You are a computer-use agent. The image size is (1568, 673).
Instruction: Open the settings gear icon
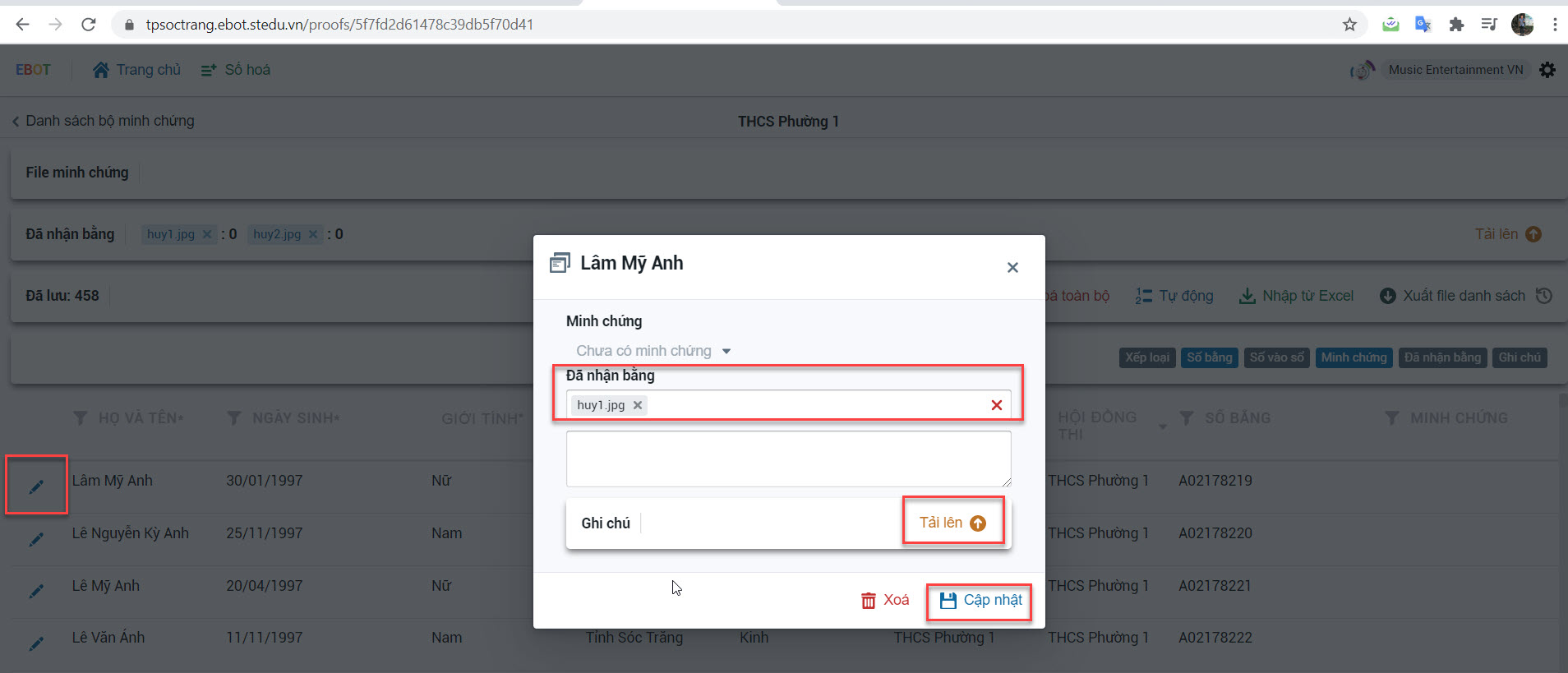coord(1547,70)
